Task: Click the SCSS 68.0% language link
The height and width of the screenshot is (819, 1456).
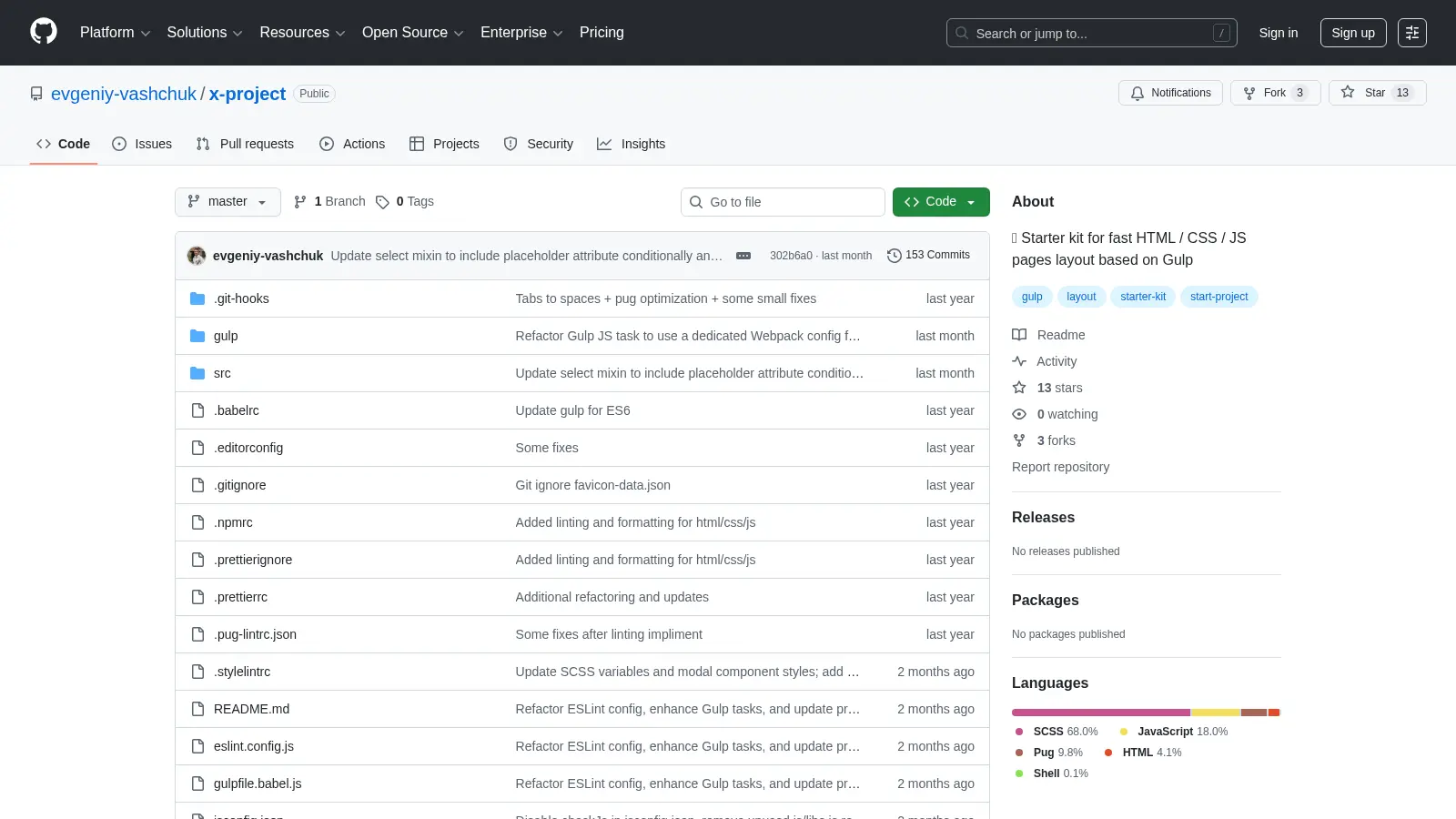Action: 1057,732
